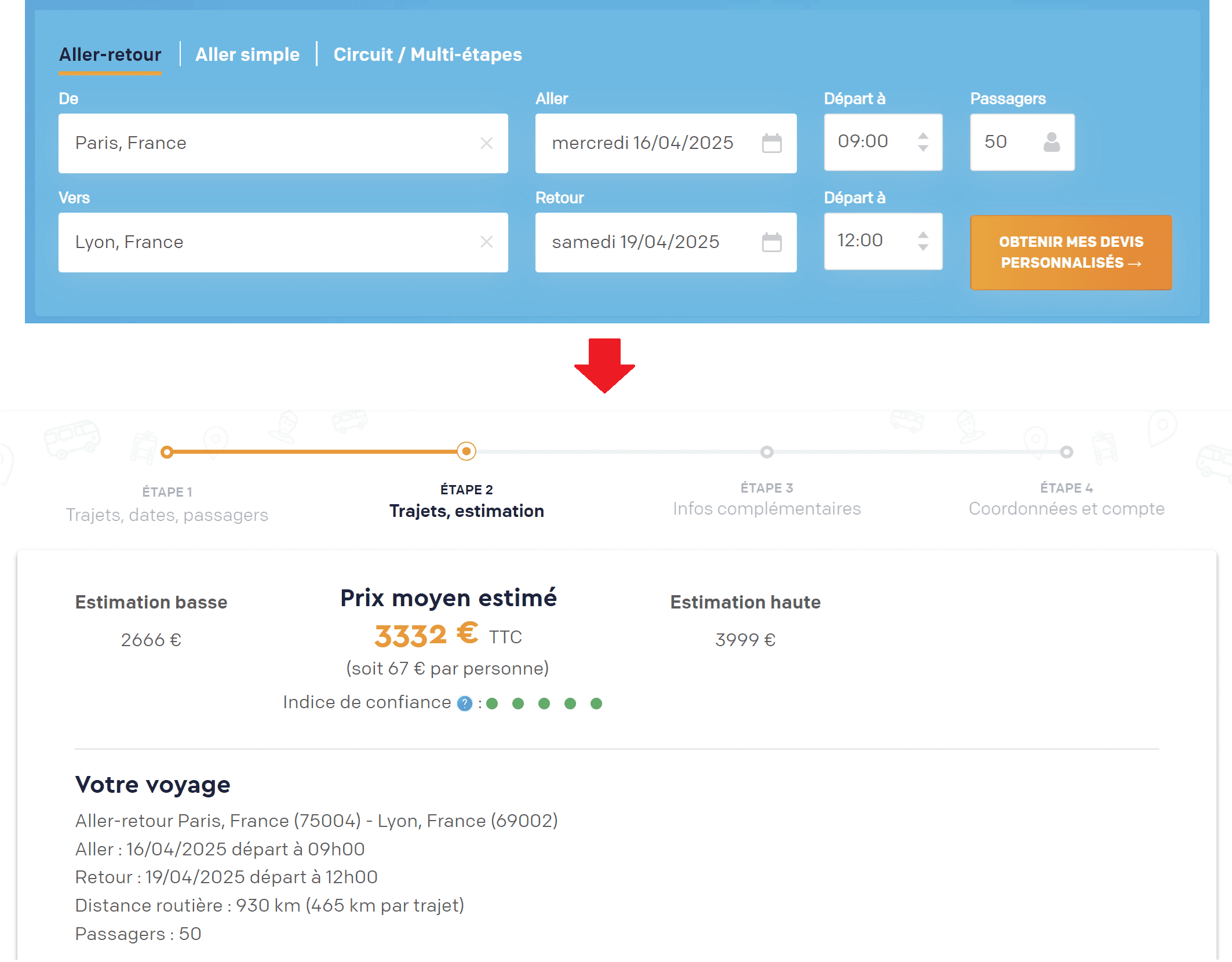Open calendar icon for Aller date
The image size is (1232, 962).
pos(771,143)
